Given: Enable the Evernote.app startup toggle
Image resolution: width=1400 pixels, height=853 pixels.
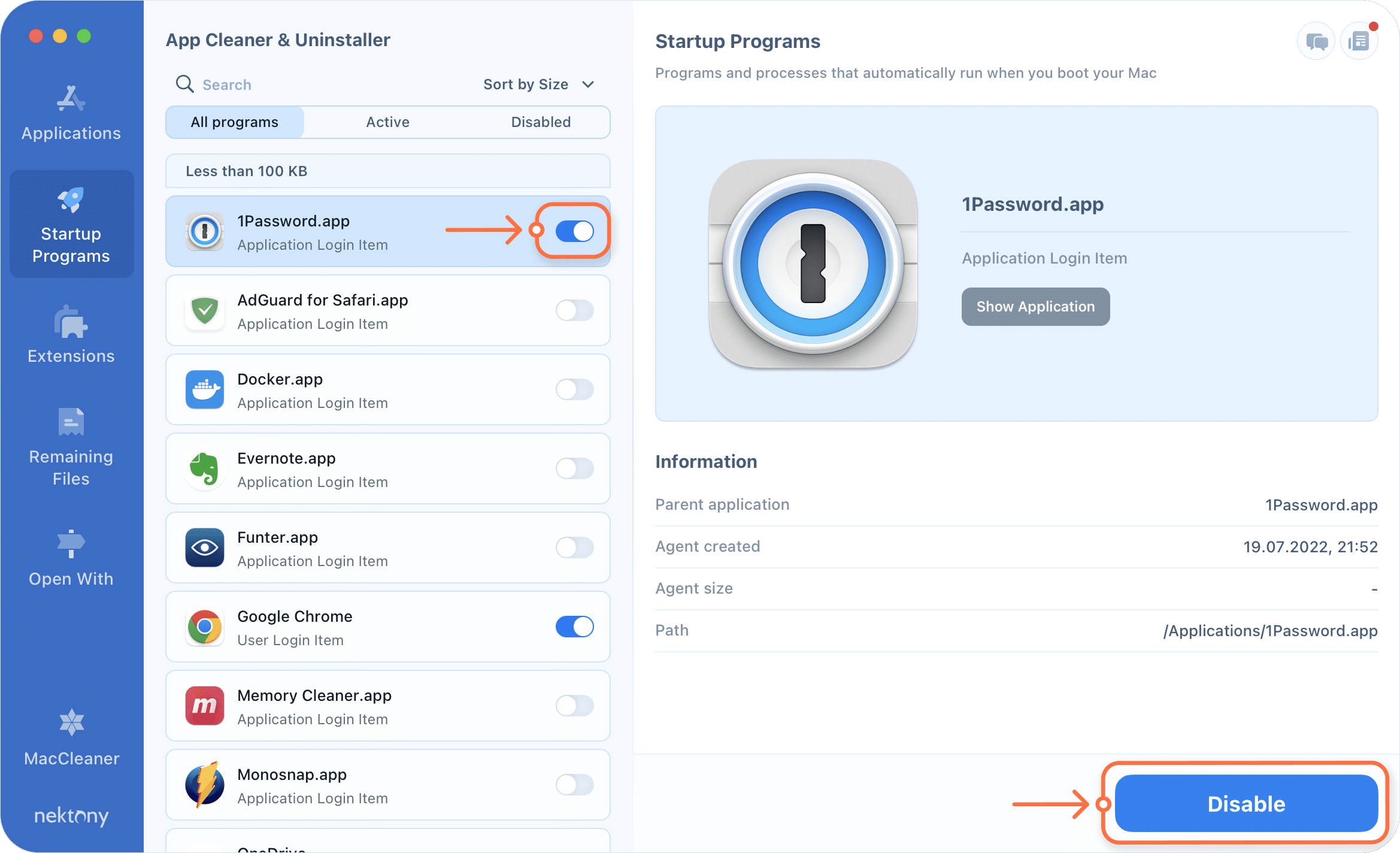Looking at the screenshot, I should (574, 468).
